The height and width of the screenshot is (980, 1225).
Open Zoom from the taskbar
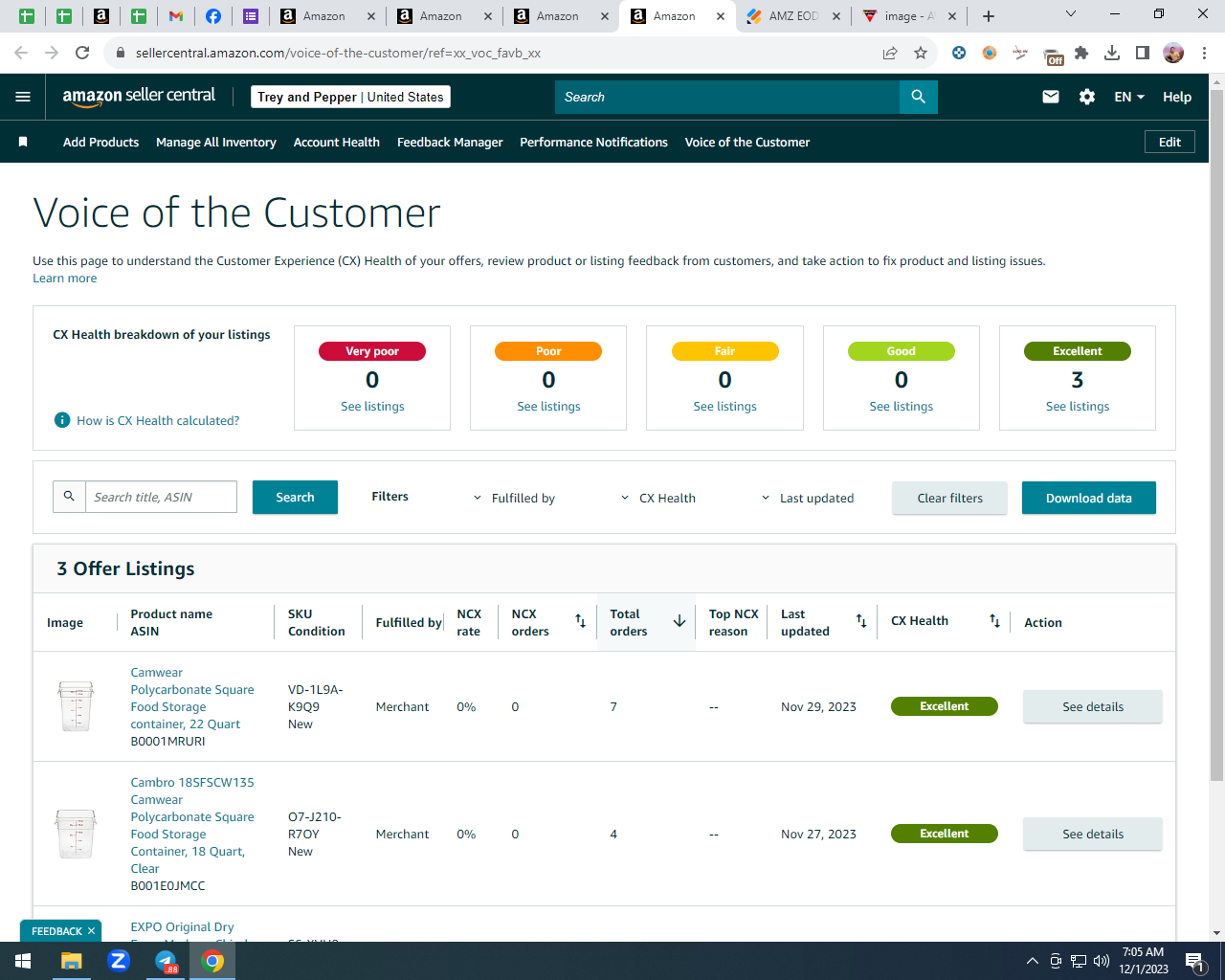click(x=119, y=961)
